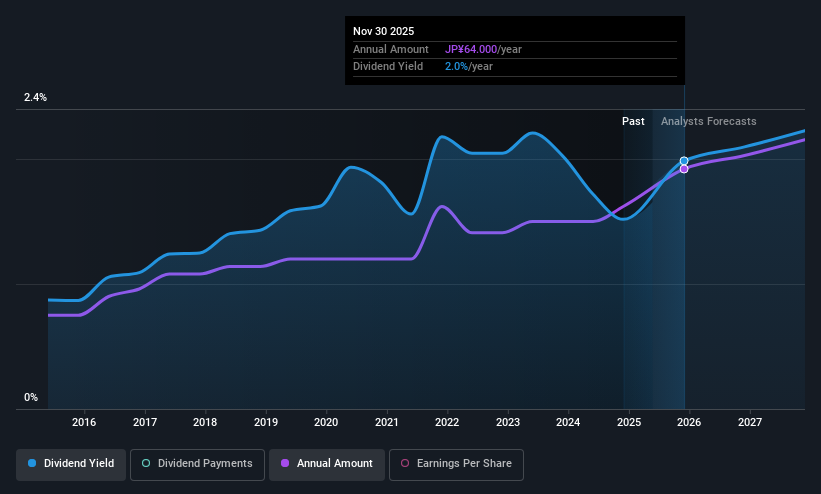The image size is (821, 494).
Task: Click the Dividend Yield tooltip row label
Action: (388, 67)
